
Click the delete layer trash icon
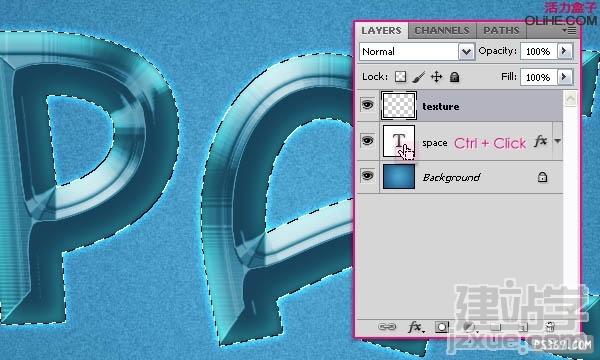(550, 327)
